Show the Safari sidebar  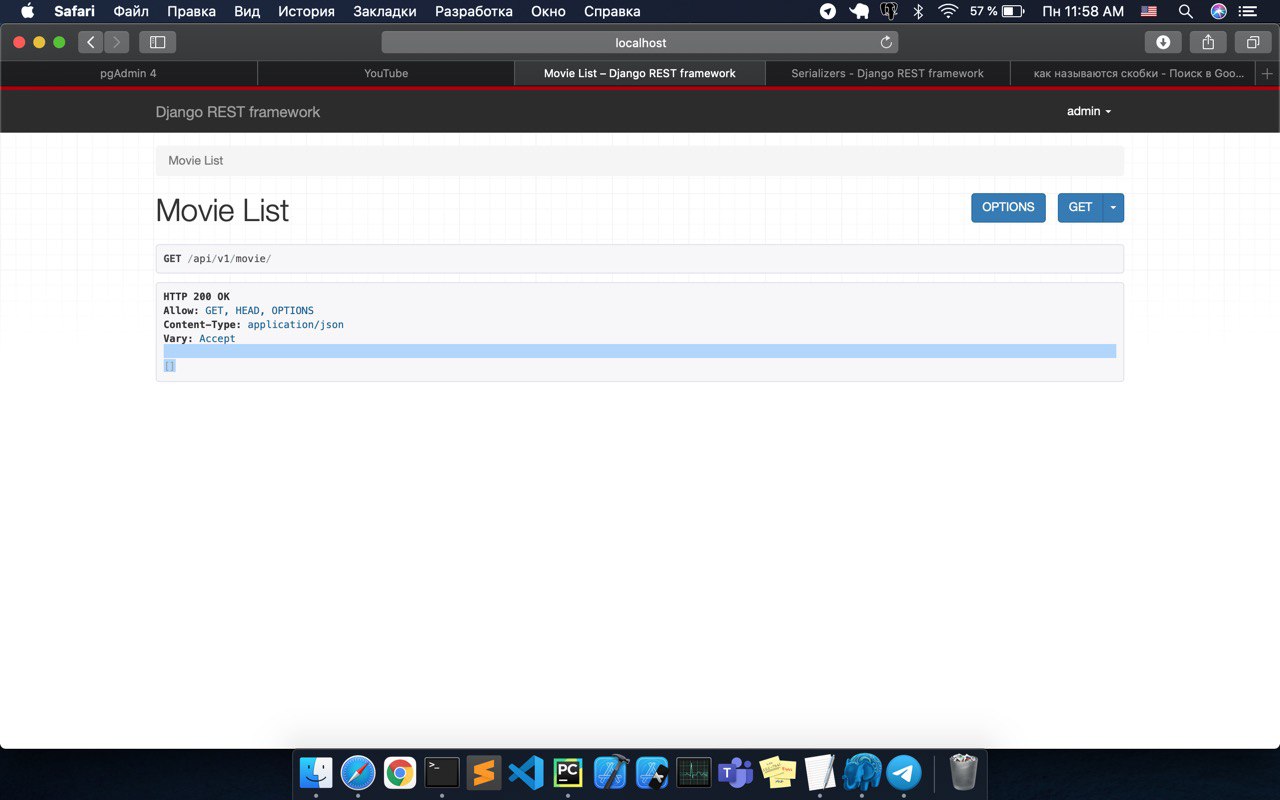tap(157, 42)
